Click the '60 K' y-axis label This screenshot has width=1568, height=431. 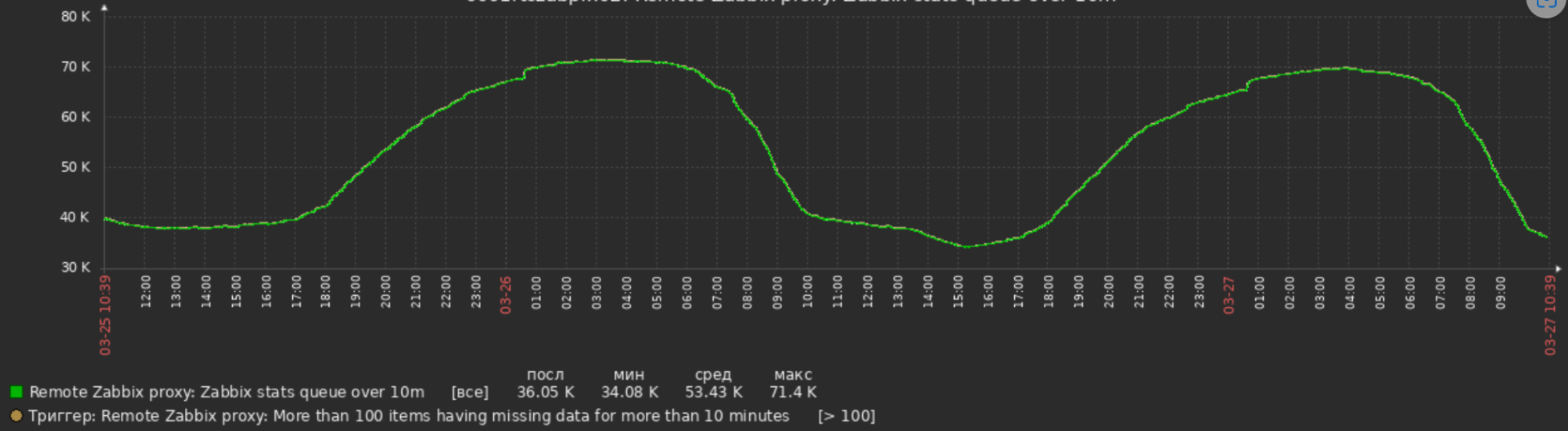click(76, 118)
